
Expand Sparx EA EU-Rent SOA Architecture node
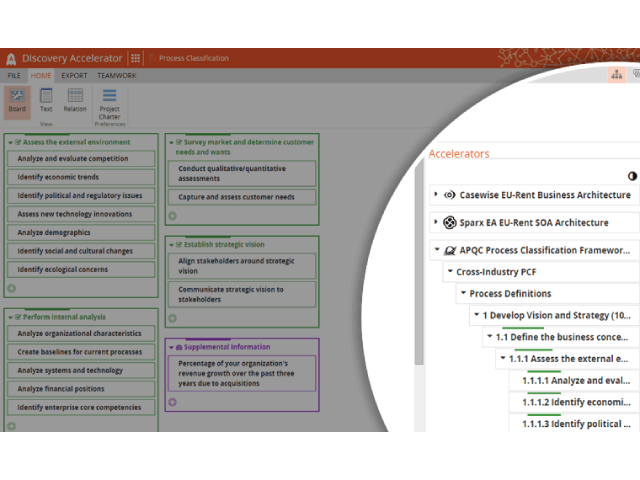pos(436,222)
